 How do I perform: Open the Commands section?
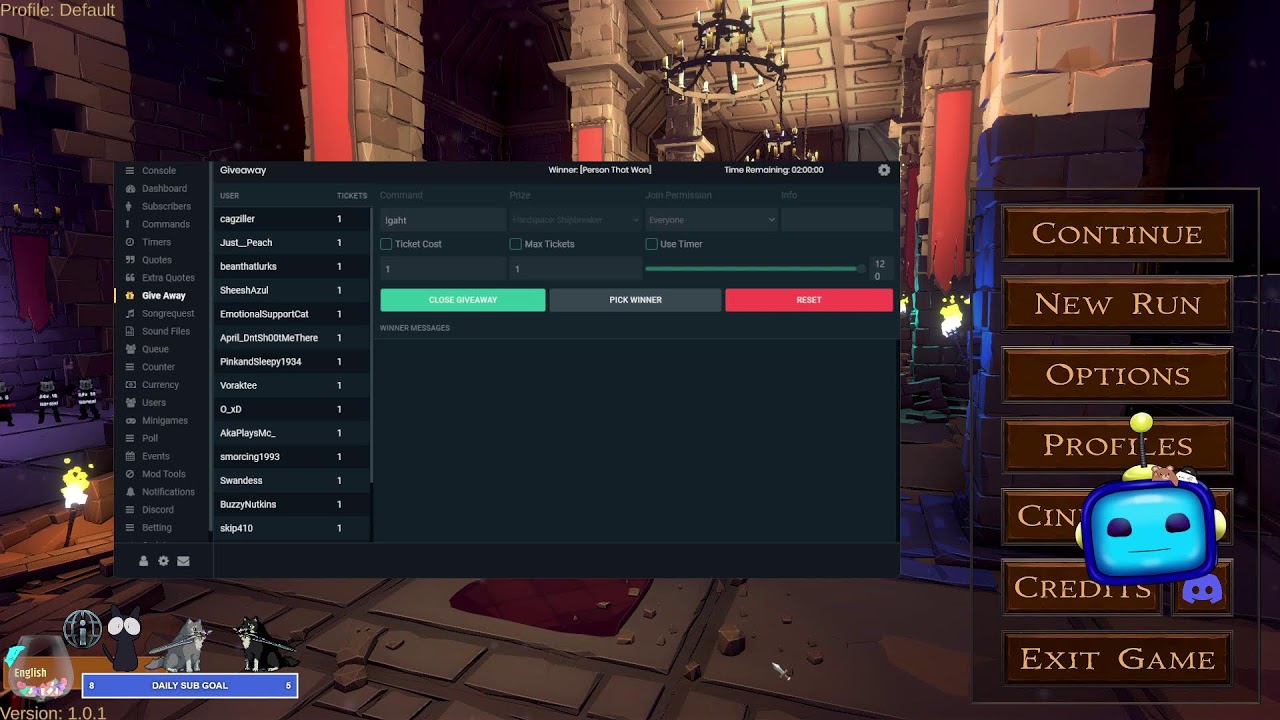coord(165,224)
